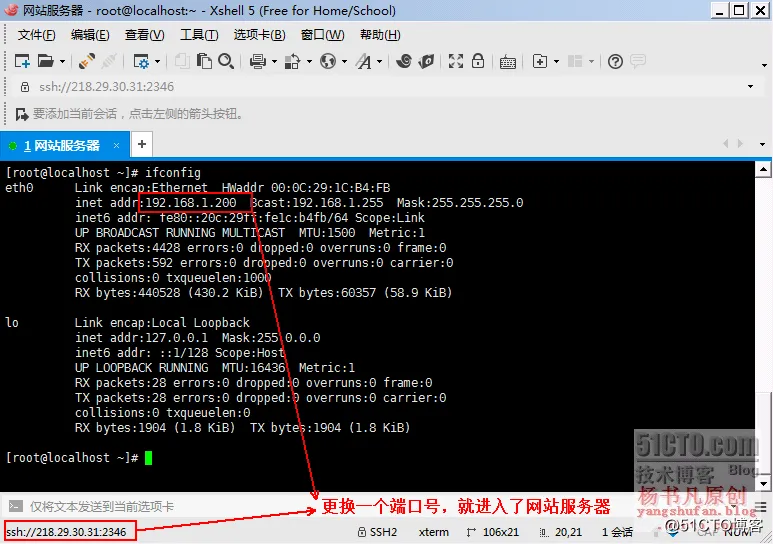Create a new session with the toolbar icon
The height and width of the screenshot is (544, 773).
click(x=22, y=61)
